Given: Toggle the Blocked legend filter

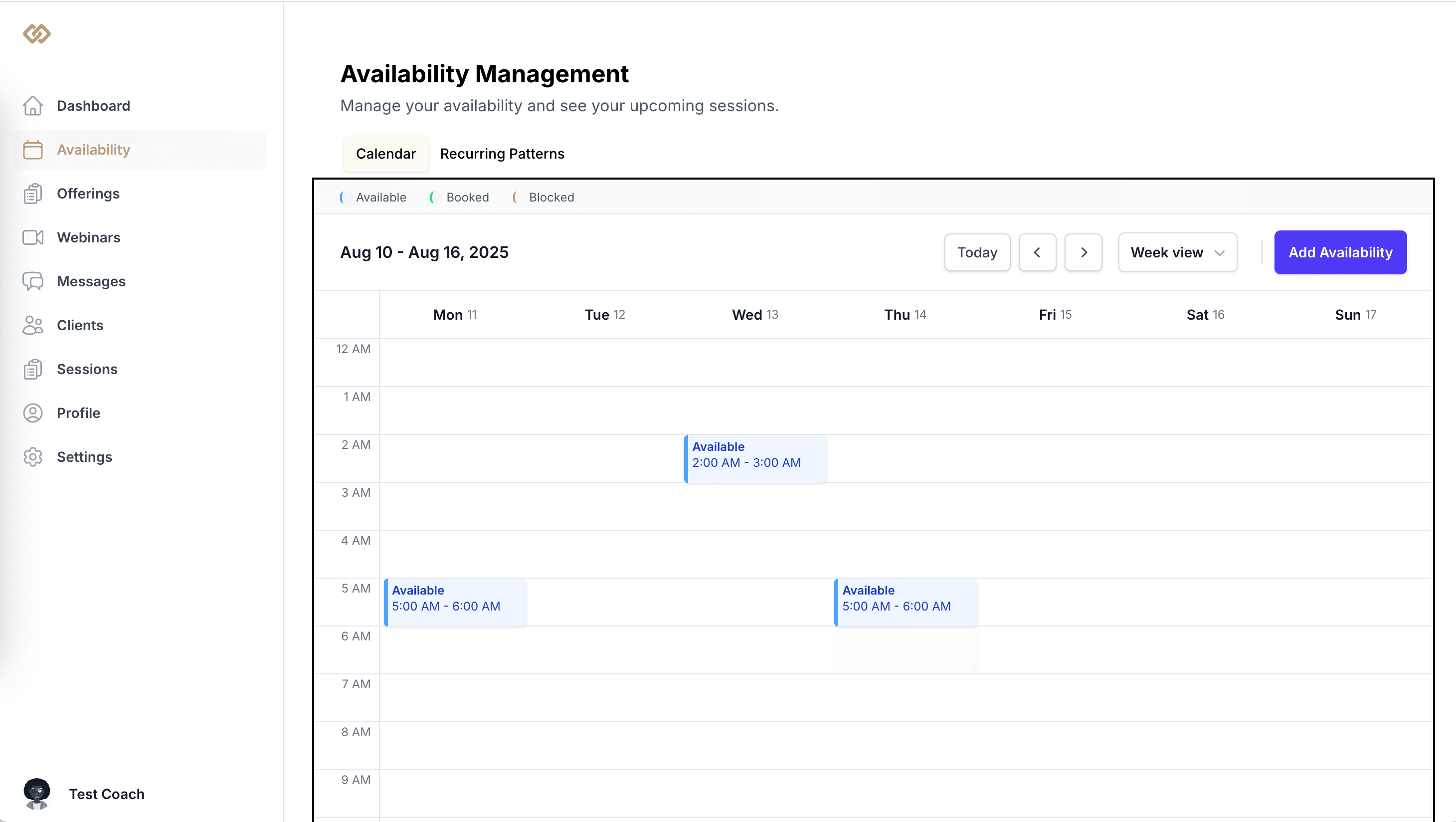Looking at the screenshot, I should point(543,198).
